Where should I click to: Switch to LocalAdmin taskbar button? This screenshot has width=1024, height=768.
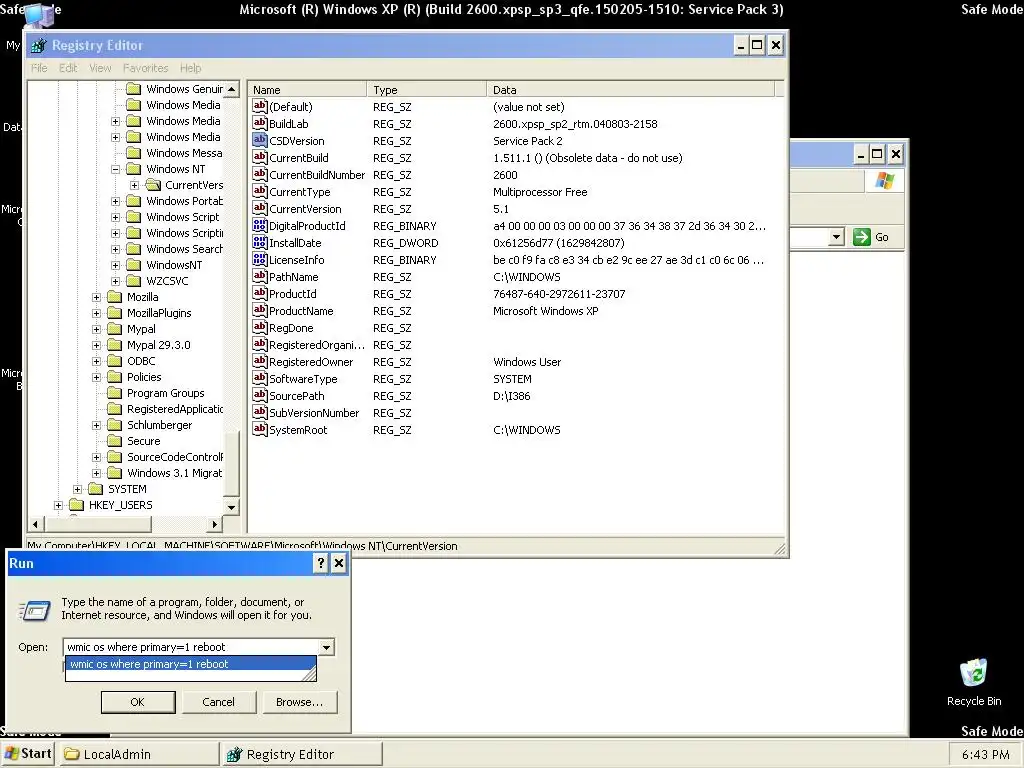point(140,754)
